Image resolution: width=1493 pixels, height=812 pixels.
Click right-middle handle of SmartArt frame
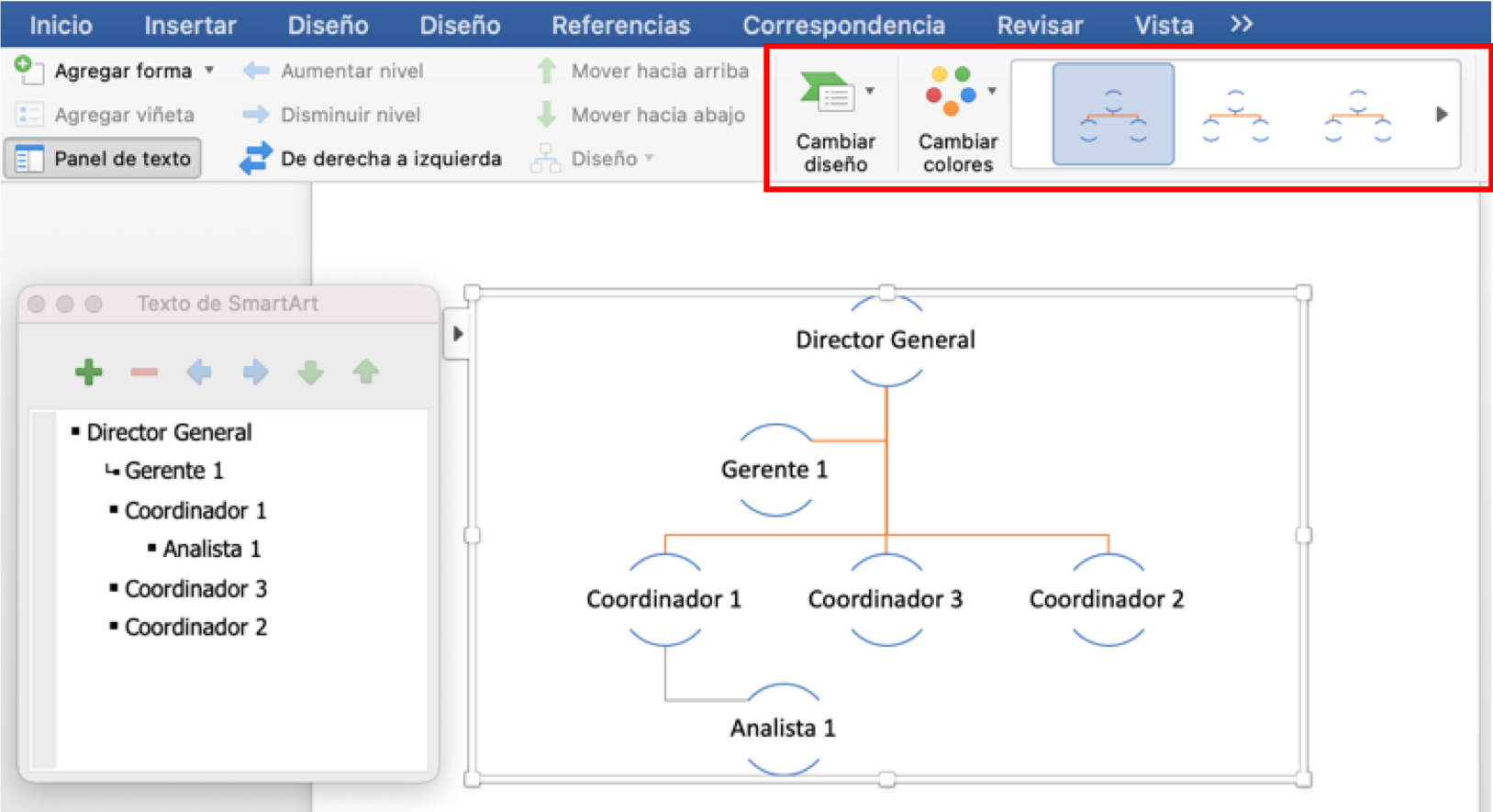coord(1303,536)
